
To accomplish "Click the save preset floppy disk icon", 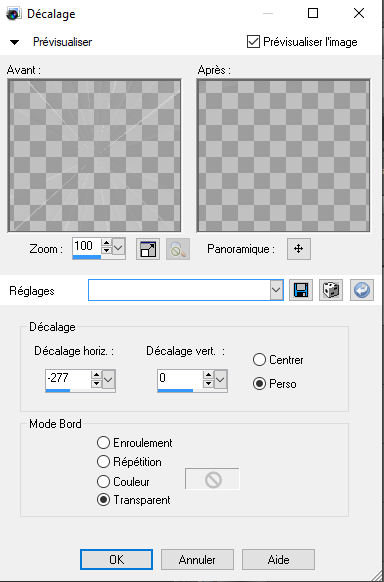I will coord(301,290).
